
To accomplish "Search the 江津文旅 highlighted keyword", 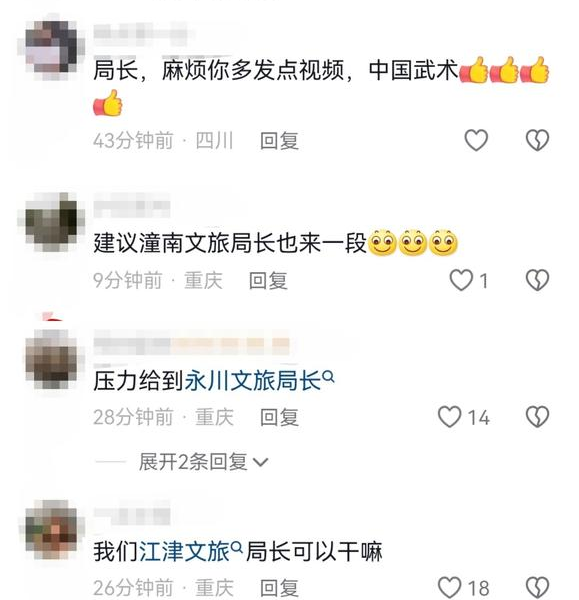I will [x=191, y=551].
